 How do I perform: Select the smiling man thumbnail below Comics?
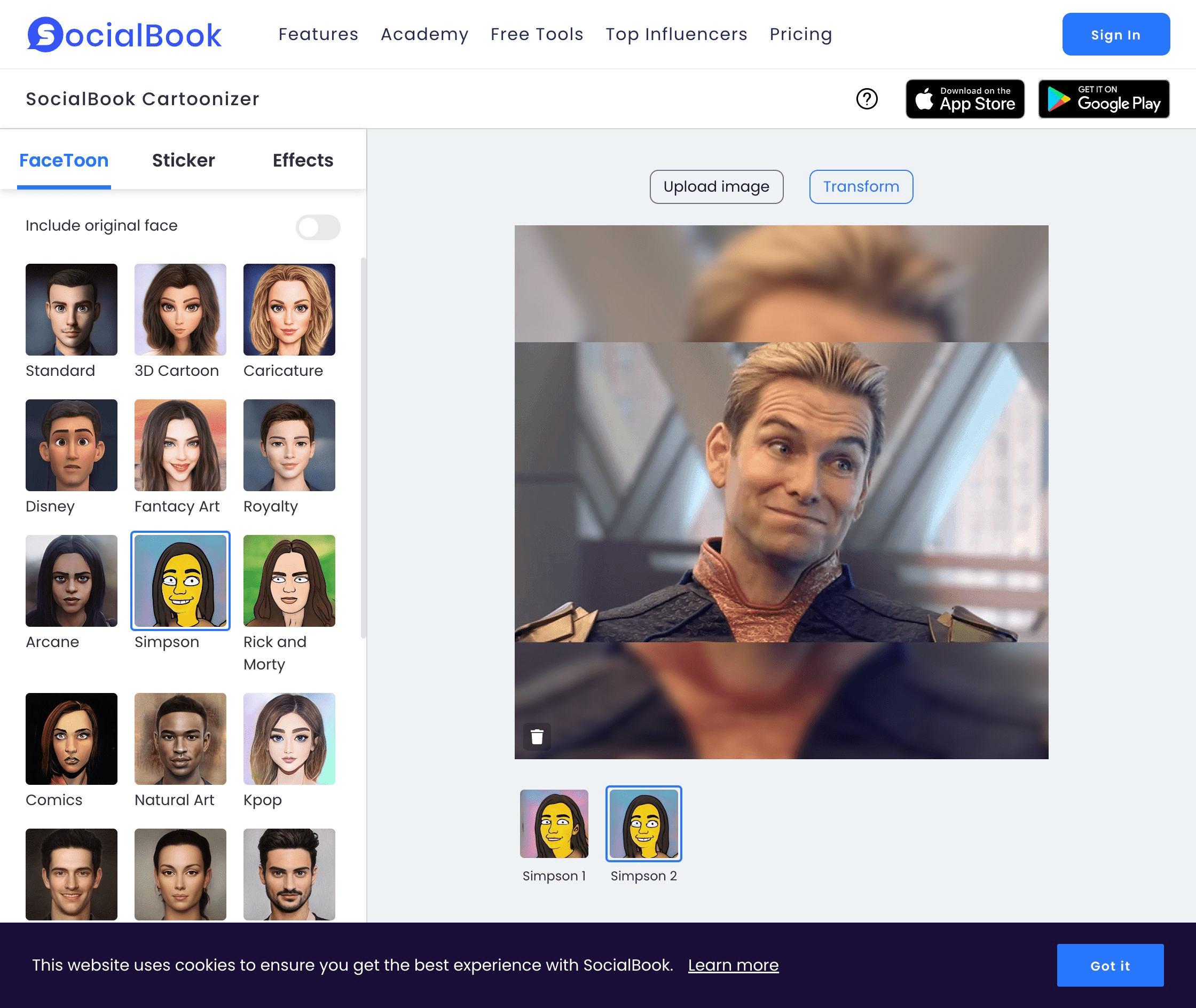(72, 875)
